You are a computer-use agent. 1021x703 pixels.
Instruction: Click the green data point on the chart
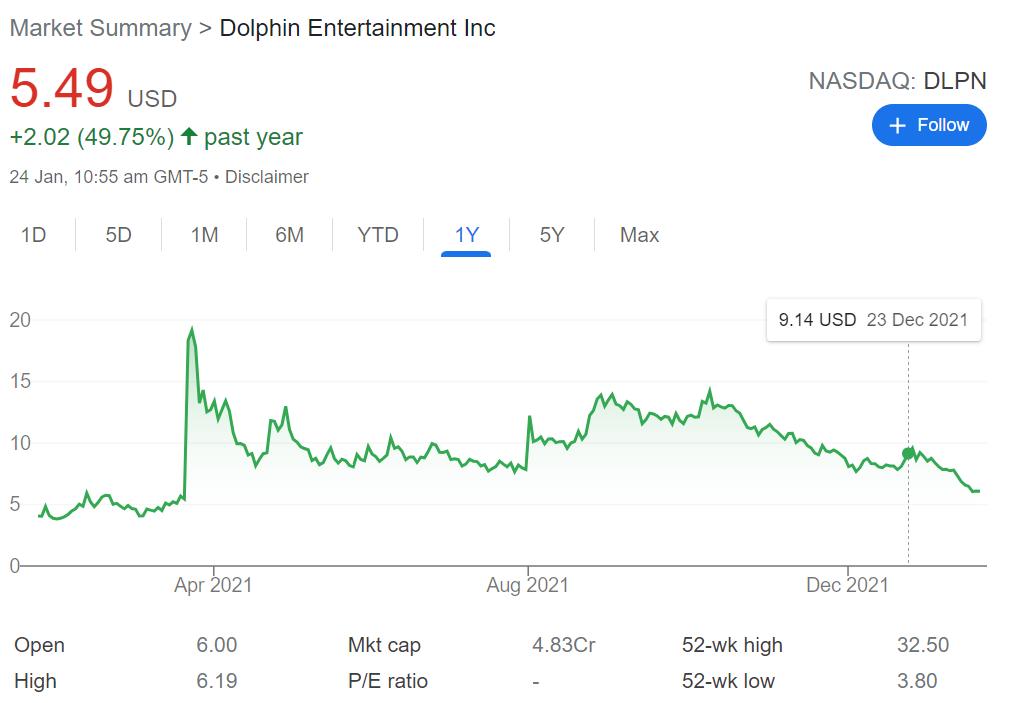pos(908,454)
